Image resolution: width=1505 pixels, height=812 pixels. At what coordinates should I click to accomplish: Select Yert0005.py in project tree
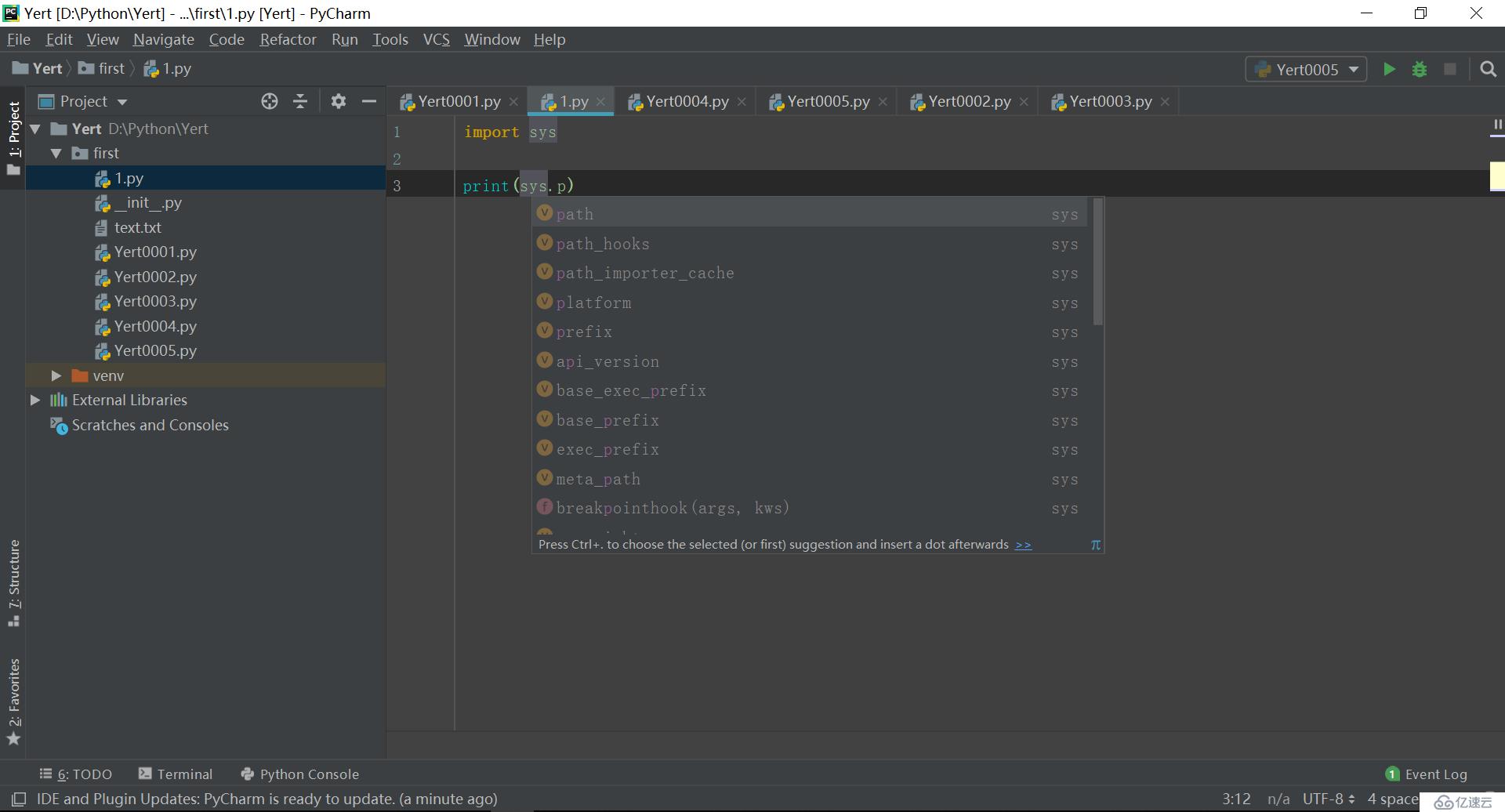(x=205, y=351)
